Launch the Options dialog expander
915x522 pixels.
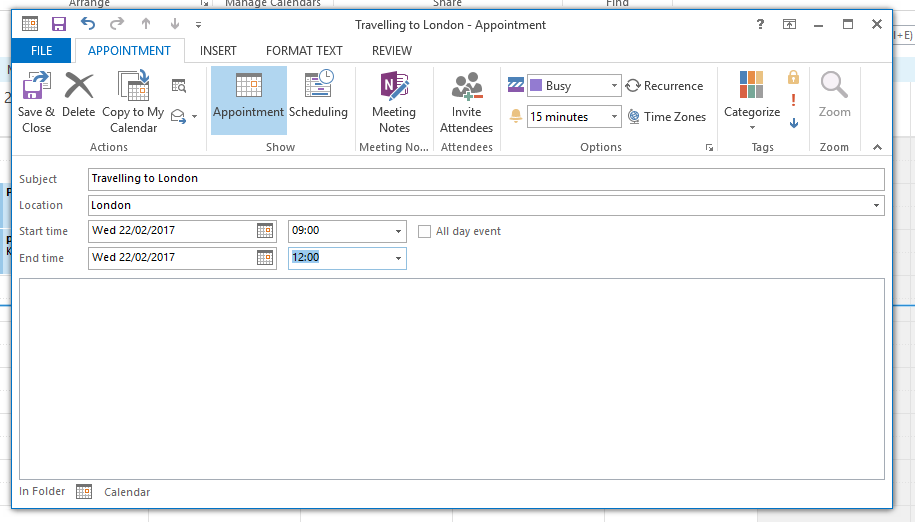pyautogui.click(x=709, y=148)
